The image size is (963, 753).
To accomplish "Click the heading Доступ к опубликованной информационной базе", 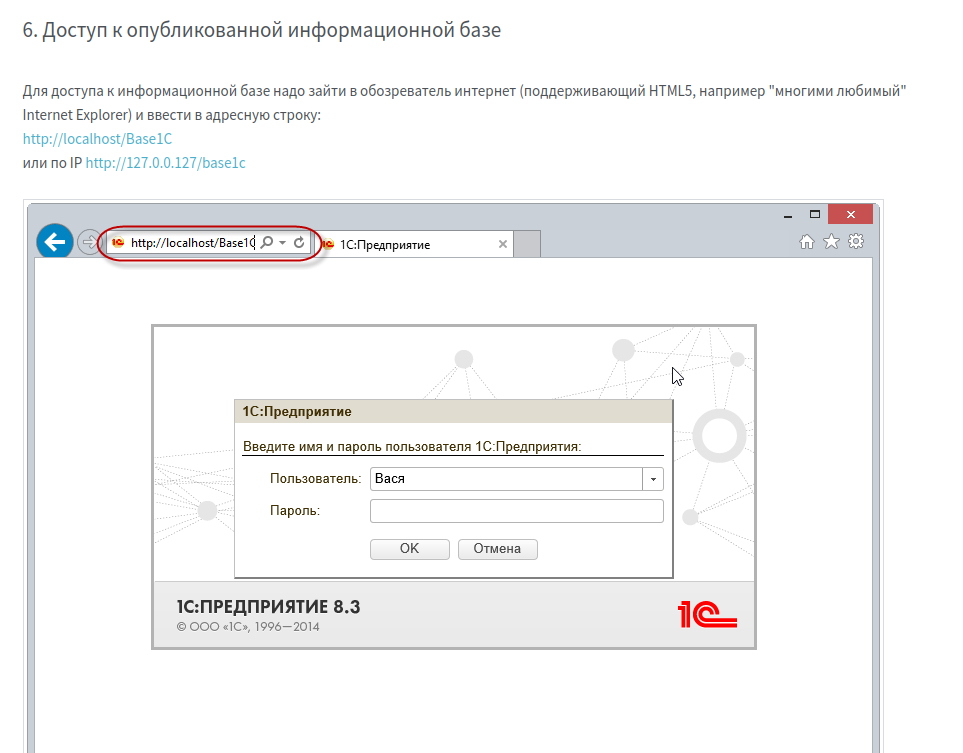I will 262,30.
